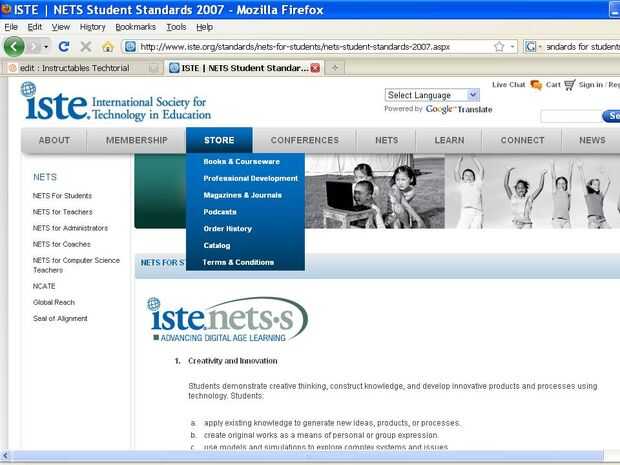Click the Google search engine icon
The height and width of the screenshot is (465, 620).
tap(530, 47)
